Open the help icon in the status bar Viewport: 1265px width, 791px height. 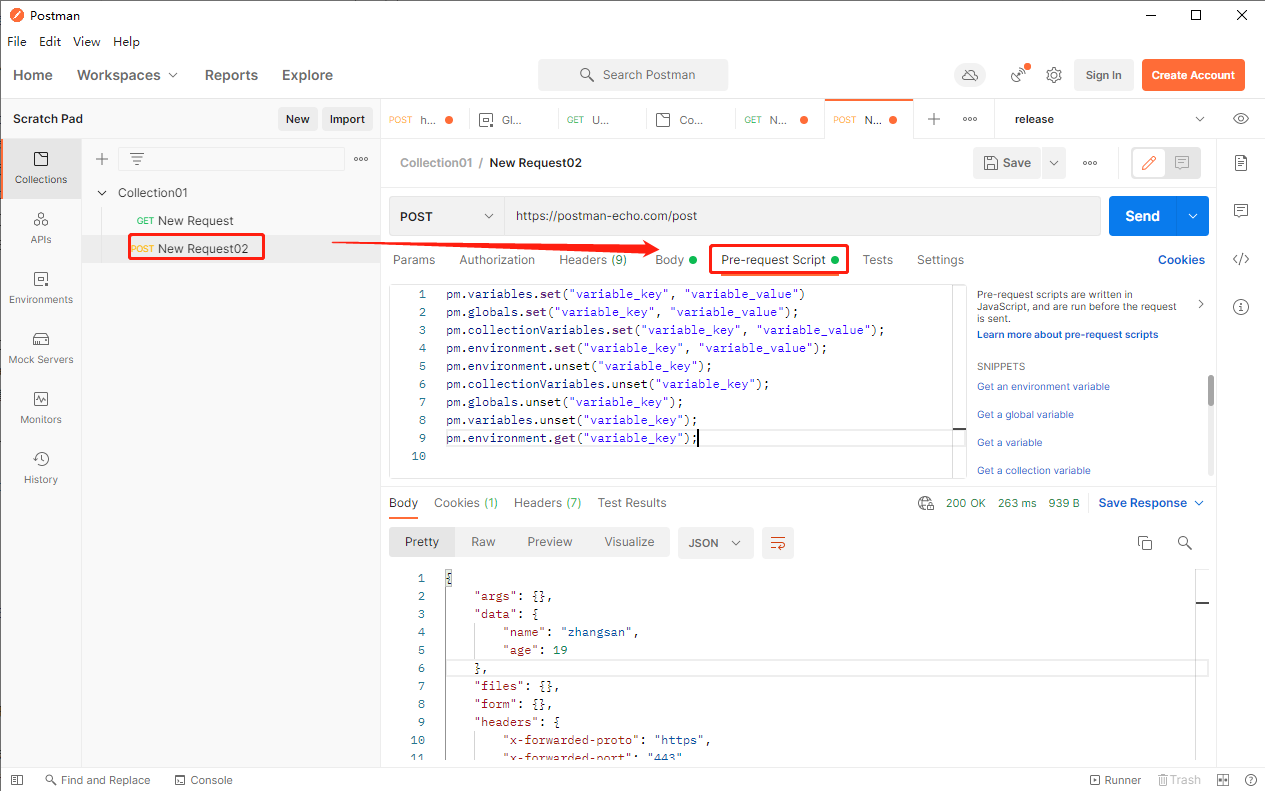pyautogui.click(x=1250, y=780)
